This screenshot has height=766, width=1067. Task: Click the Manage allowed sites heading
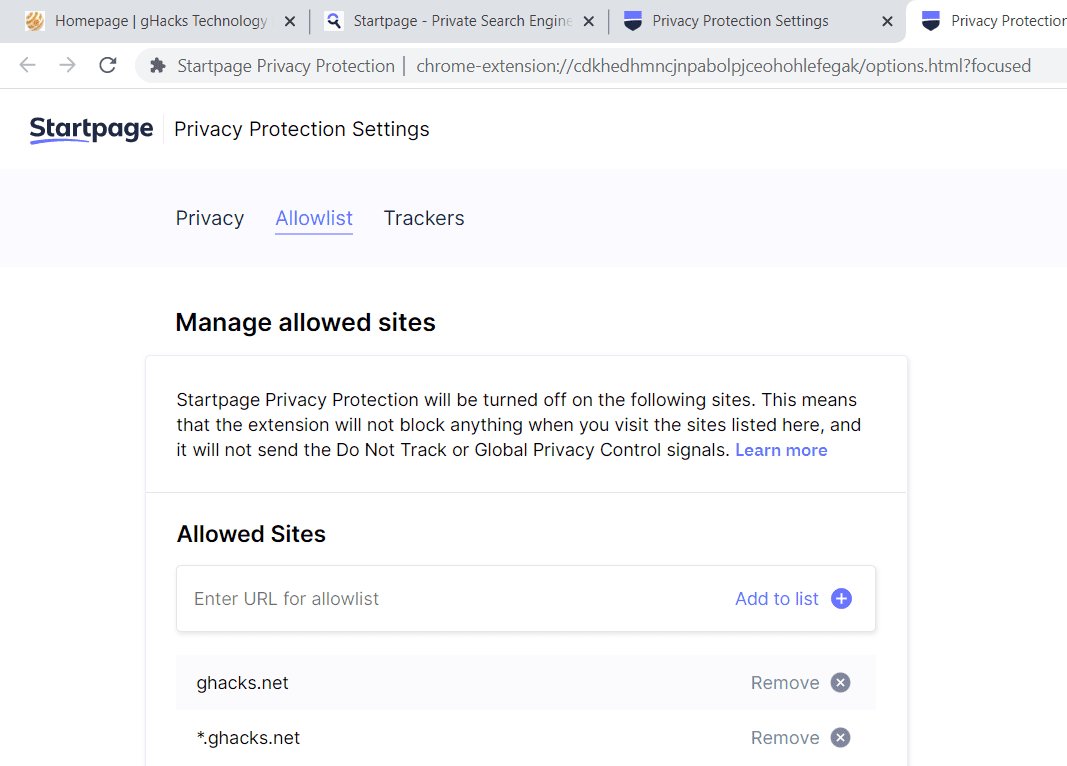tap(306, 322)
